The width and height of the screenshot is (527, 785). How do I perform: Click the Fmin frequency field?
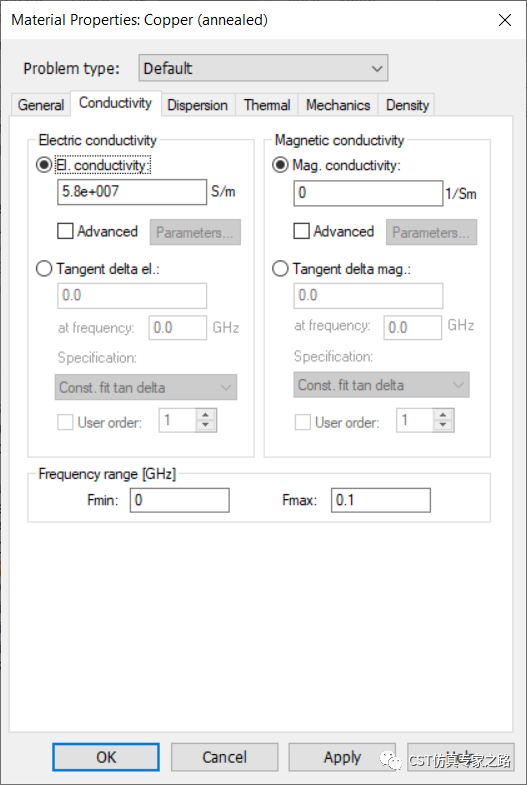coord(180,500)
